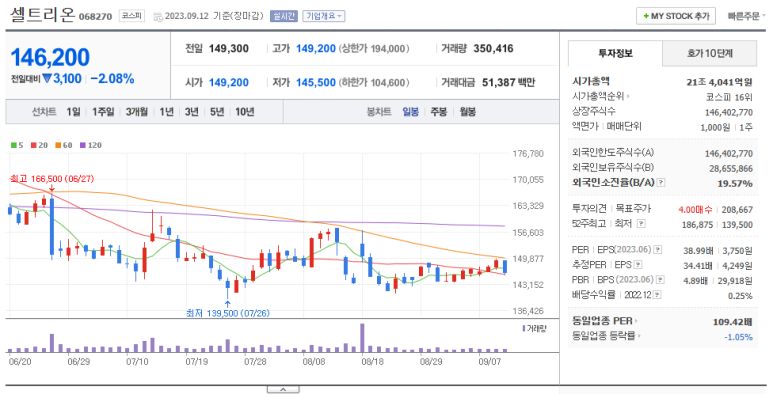
Task: Show the 월봉 monthly candle chart
Action: click(467, 112)
